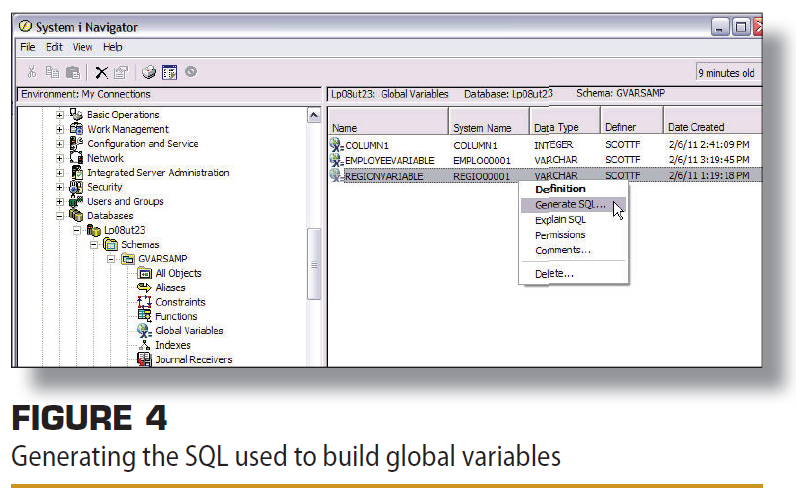The width and height of the screenshot is (796, 493).
Task: Click the Copy toolbar icon
Action: (x=52, y=72)
